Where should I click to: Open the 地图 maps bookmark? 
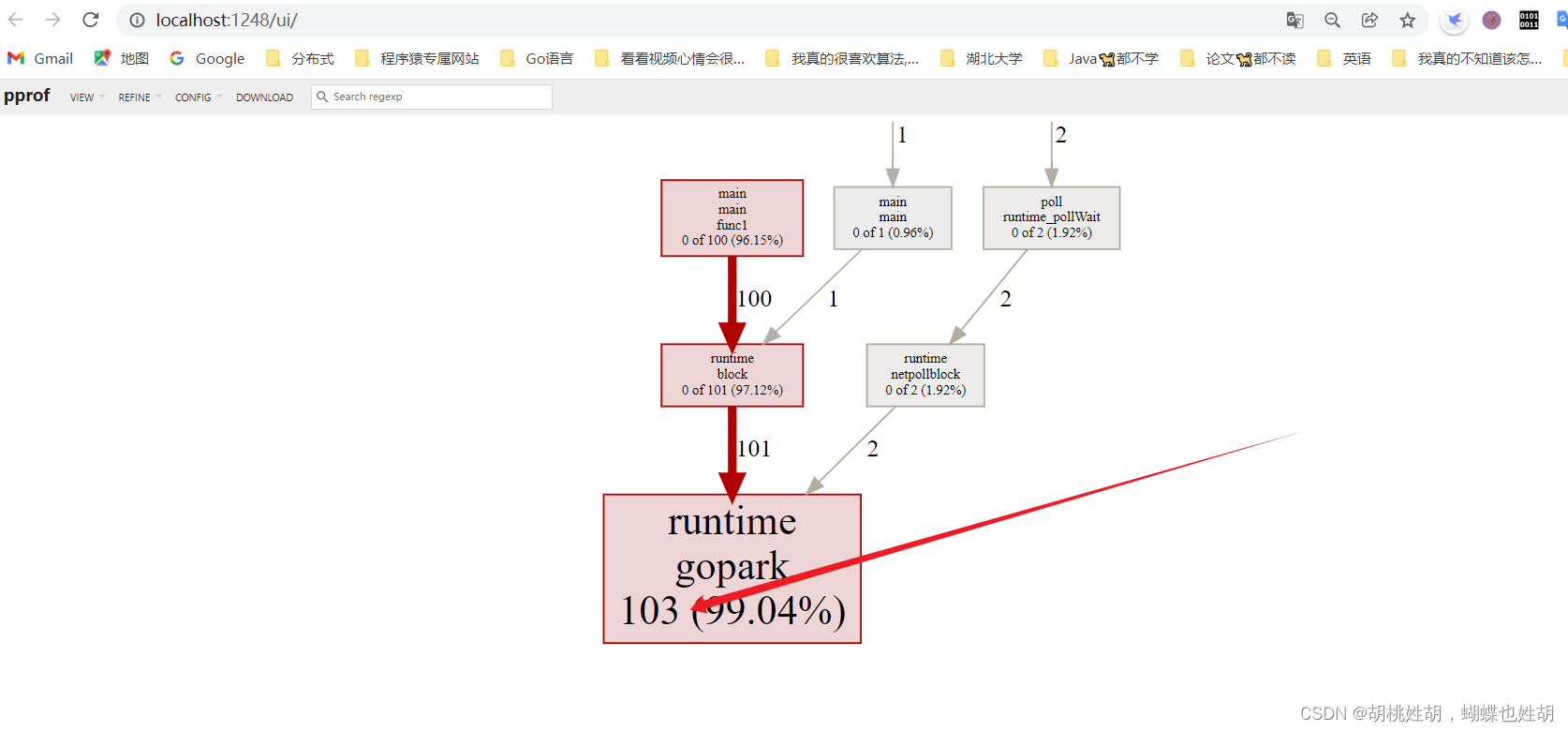click(122, 58)
